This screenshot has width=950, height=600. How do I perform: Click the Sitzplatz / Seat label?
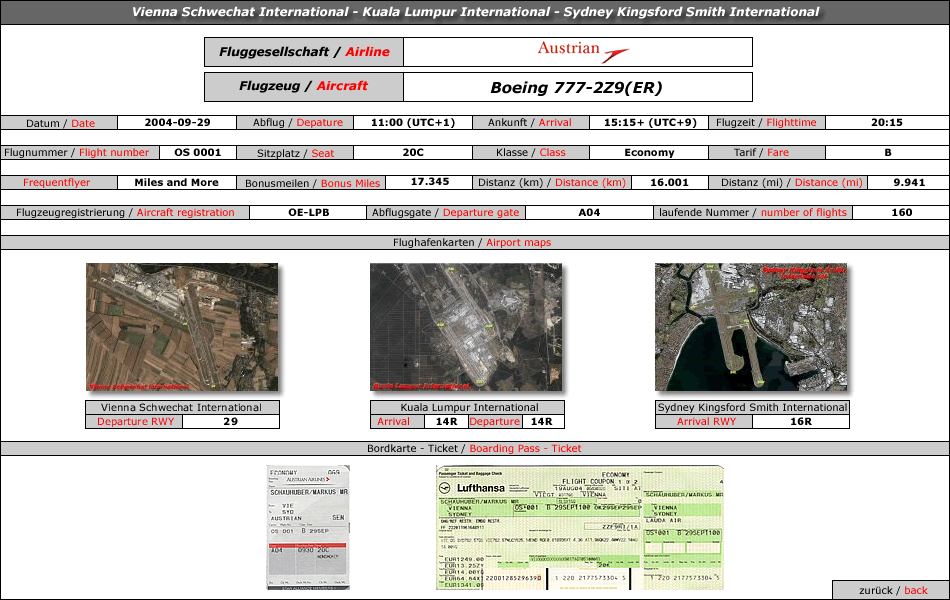(295, 153)
